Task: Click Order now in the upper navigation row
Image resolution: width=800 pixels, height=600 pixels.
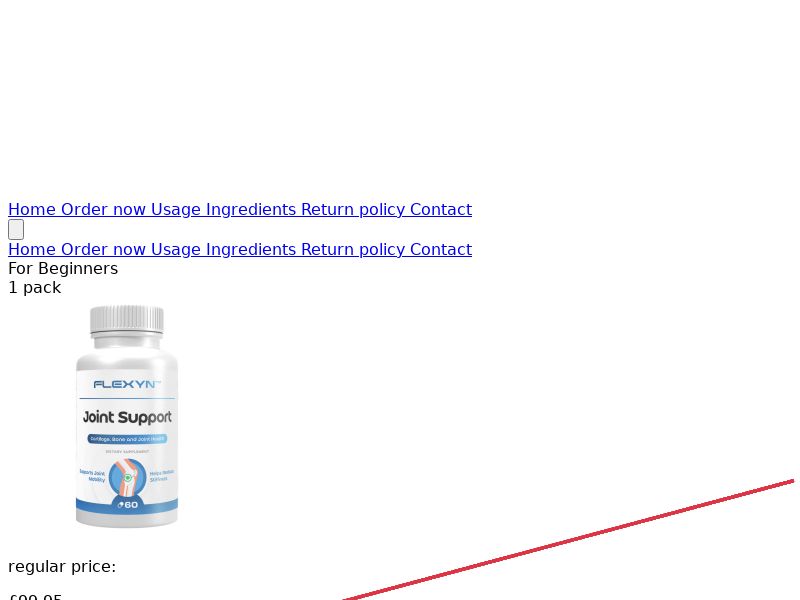Action: coord(104,209)
